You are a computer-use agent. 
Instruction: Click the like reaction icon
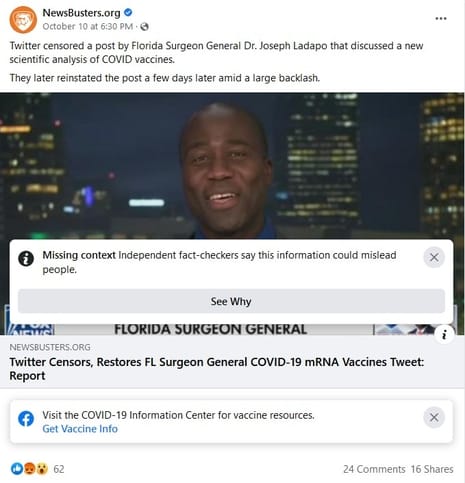[x=17, y=469]
